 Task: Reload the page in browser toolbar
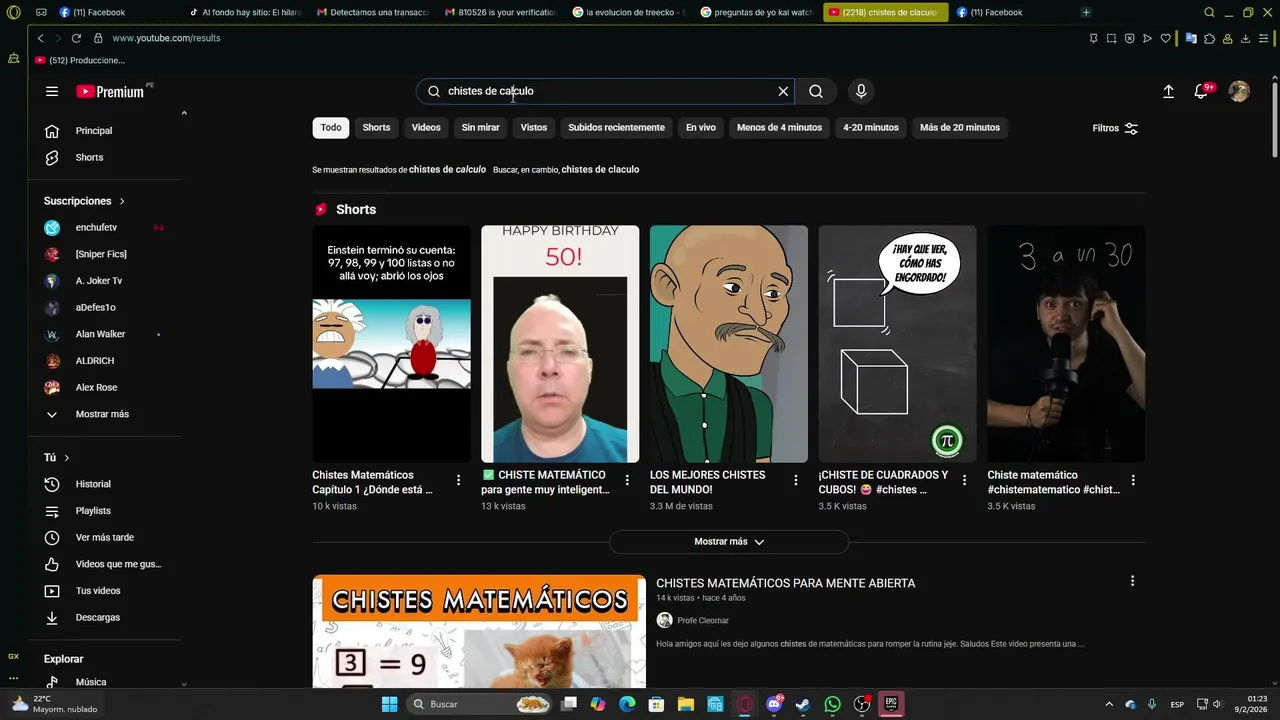point(76,38)
